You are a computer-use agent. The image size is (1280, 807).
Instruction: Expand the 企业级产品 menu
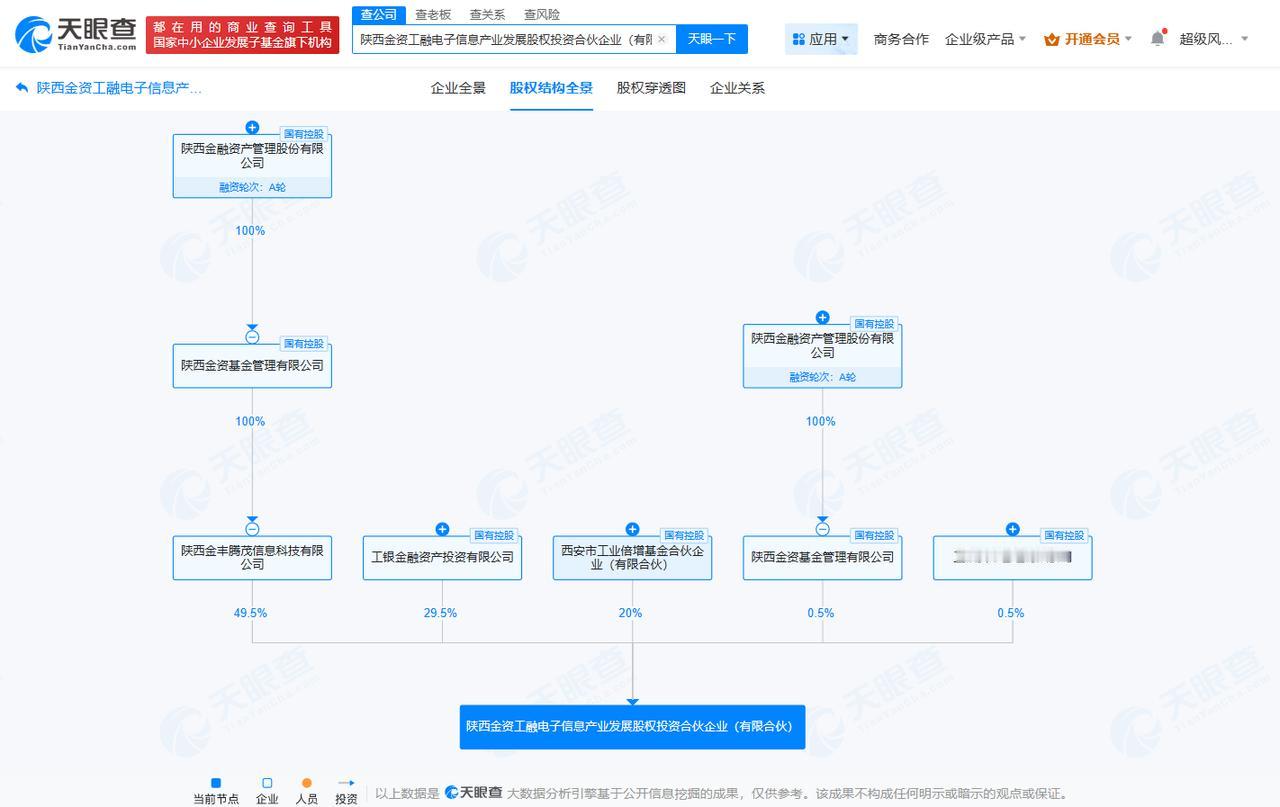click(x=986, y=39)
